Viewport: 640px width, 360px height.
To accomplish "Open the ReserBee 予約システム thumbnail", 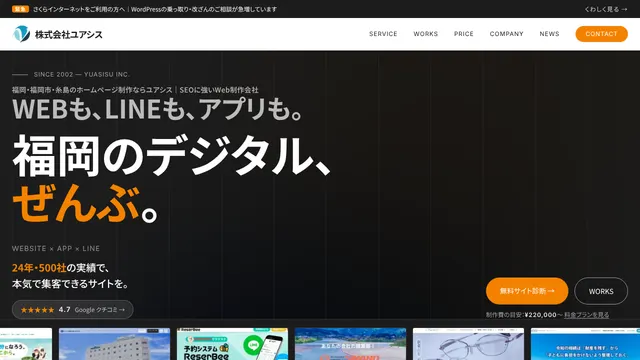I will click(x=232, y=344).
